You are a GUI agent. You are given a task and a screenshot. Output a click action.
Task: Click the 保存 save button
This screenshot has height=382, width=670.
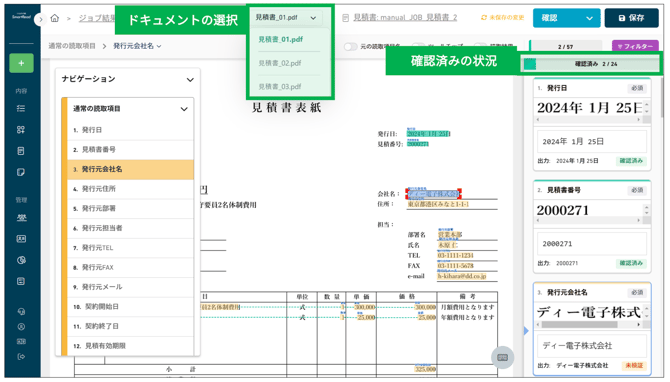[x=632, y=18]
